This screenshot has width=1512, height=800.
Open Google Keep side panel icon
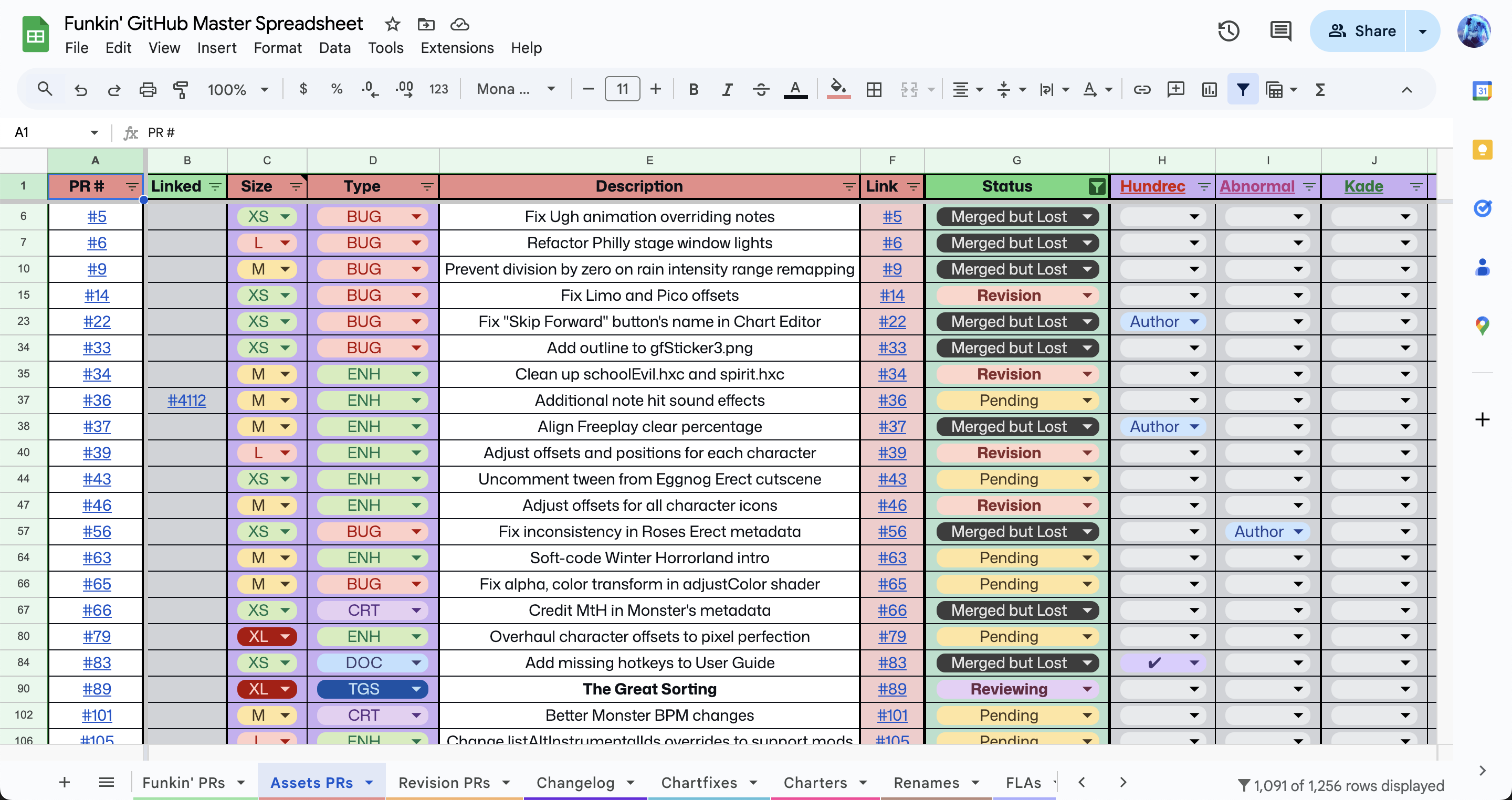pyautogui.click(x=1483, y=150)
